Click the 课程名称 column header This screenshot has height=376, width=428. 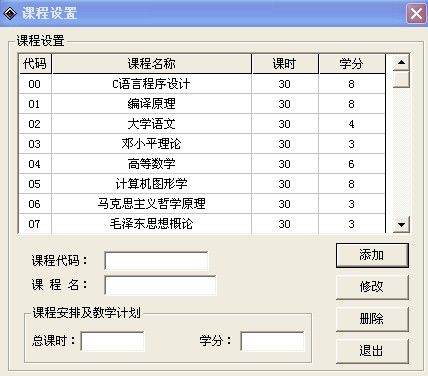tap(152, 64)
